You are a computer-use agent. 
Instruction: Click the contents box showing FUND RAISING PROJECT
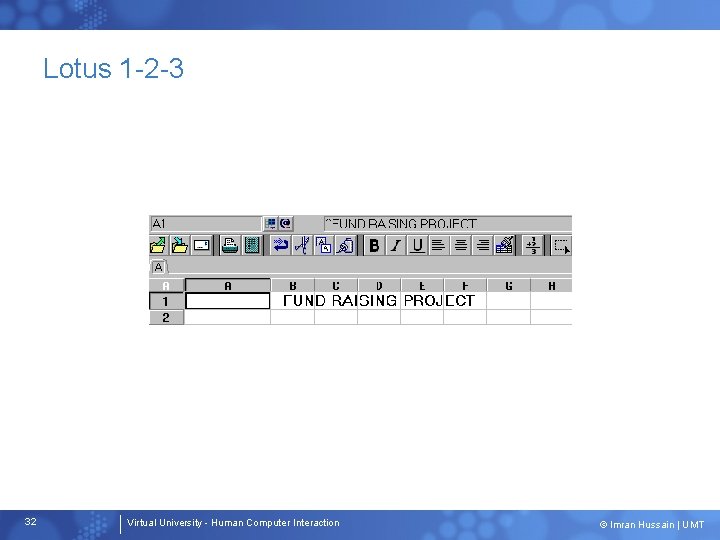point(448,224)
